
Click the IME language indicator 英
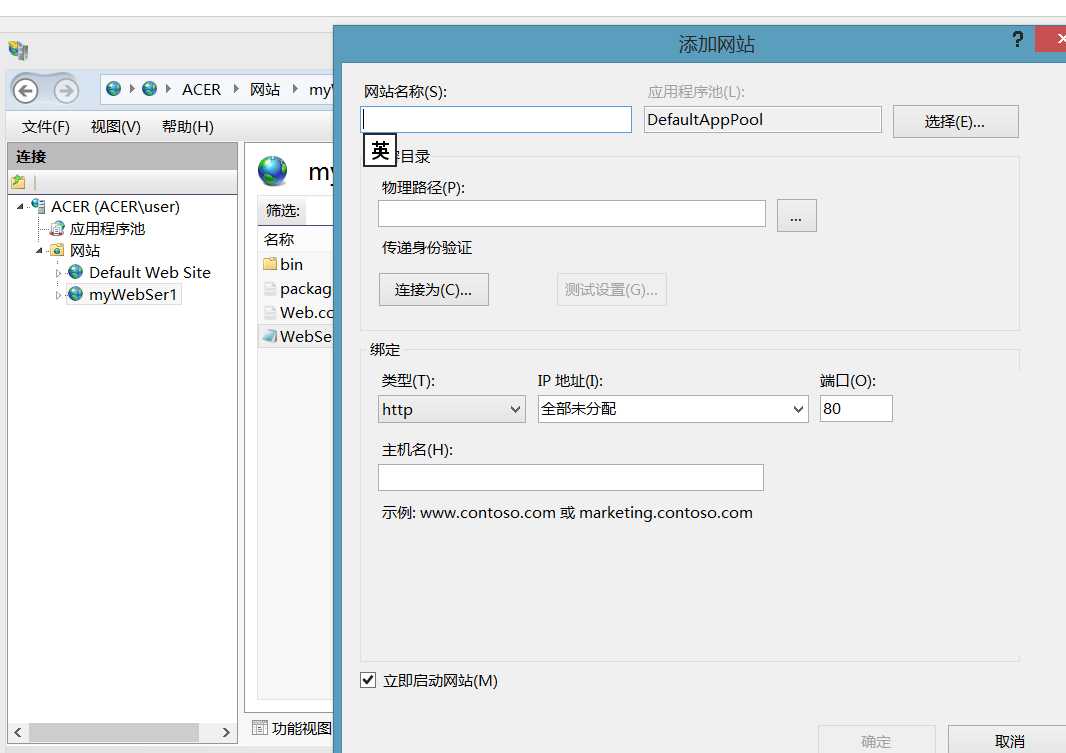point(380,150)
